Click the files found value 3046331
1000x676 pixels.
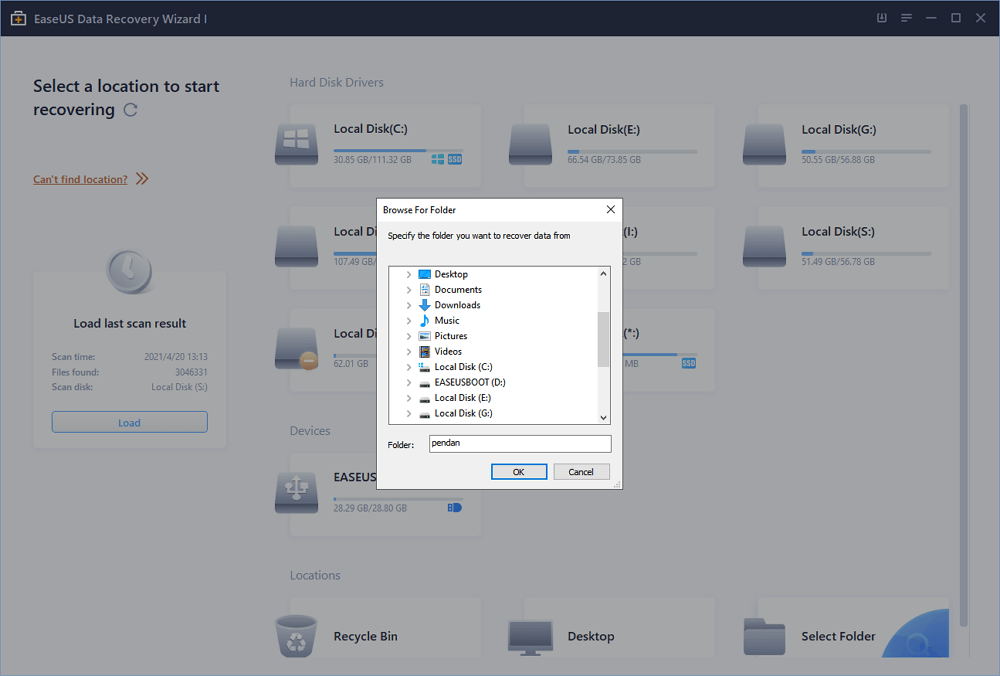(191, 372)
